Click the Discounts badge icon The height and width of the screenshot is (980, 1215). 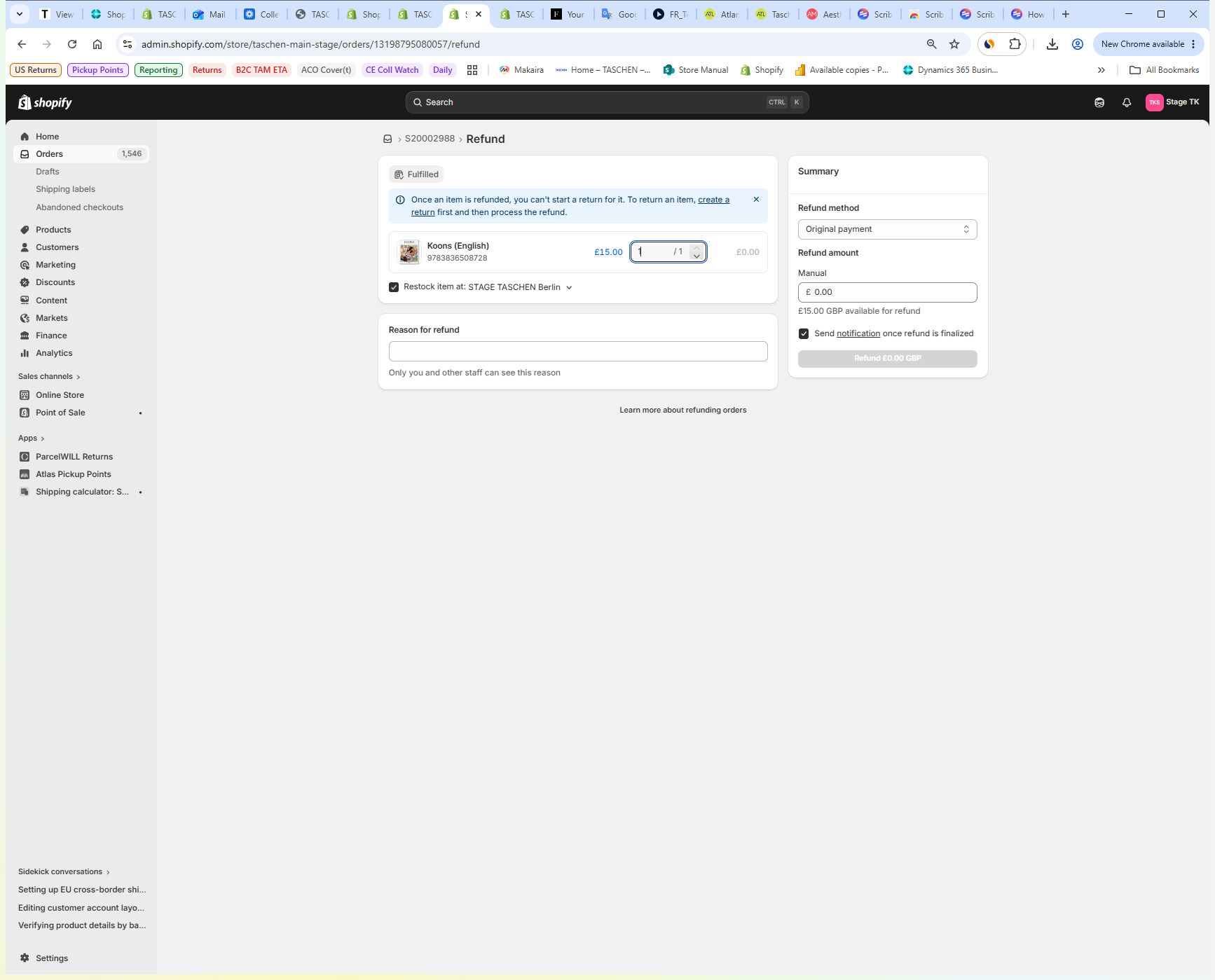click(x=25, y=282)
